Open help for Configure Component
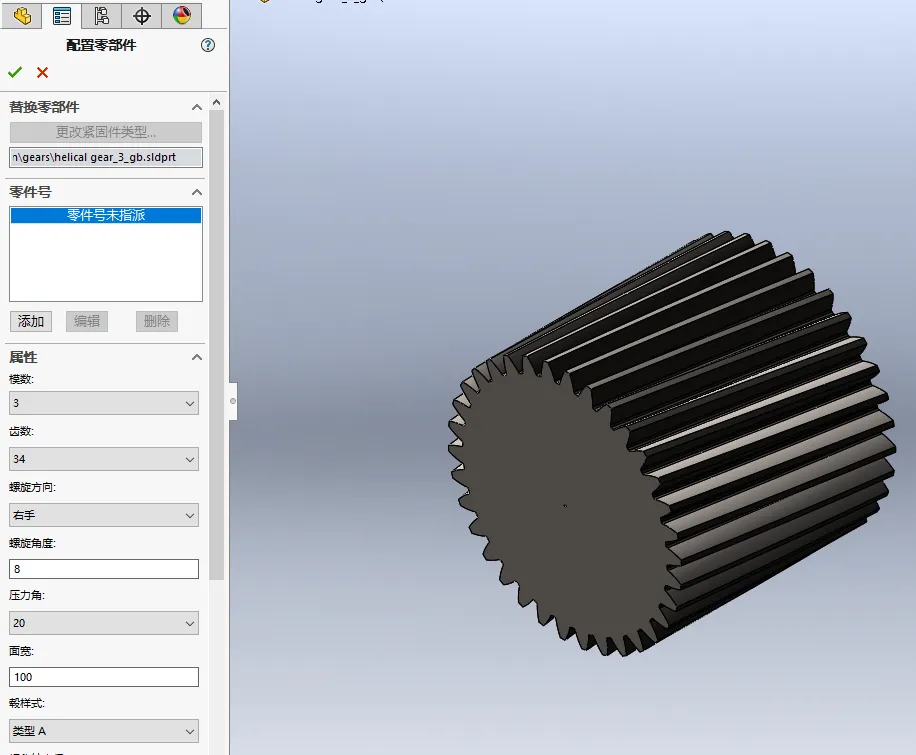The image size is (916, 755). point(207,45)
